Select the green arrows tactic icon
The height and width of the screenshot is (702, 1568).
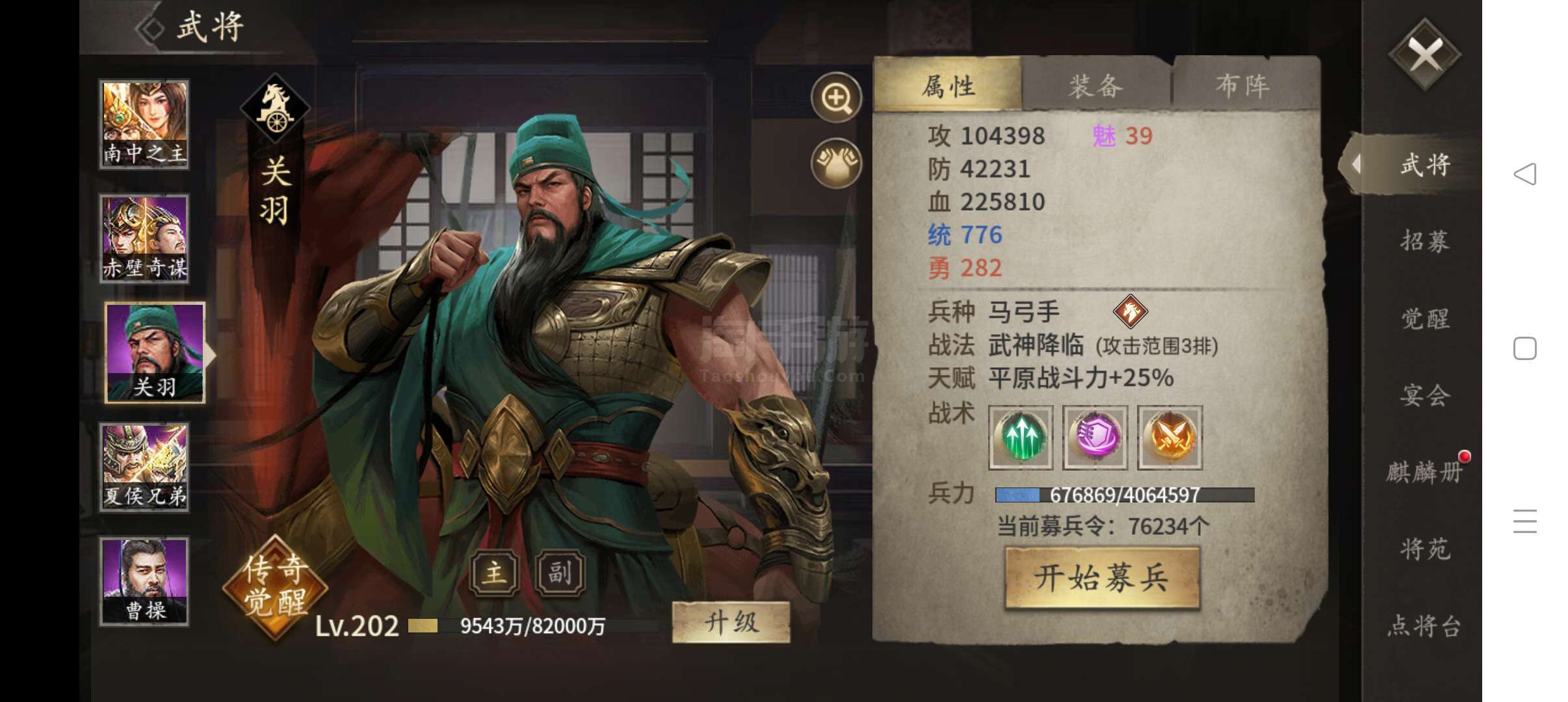(x=1021, y=437)
